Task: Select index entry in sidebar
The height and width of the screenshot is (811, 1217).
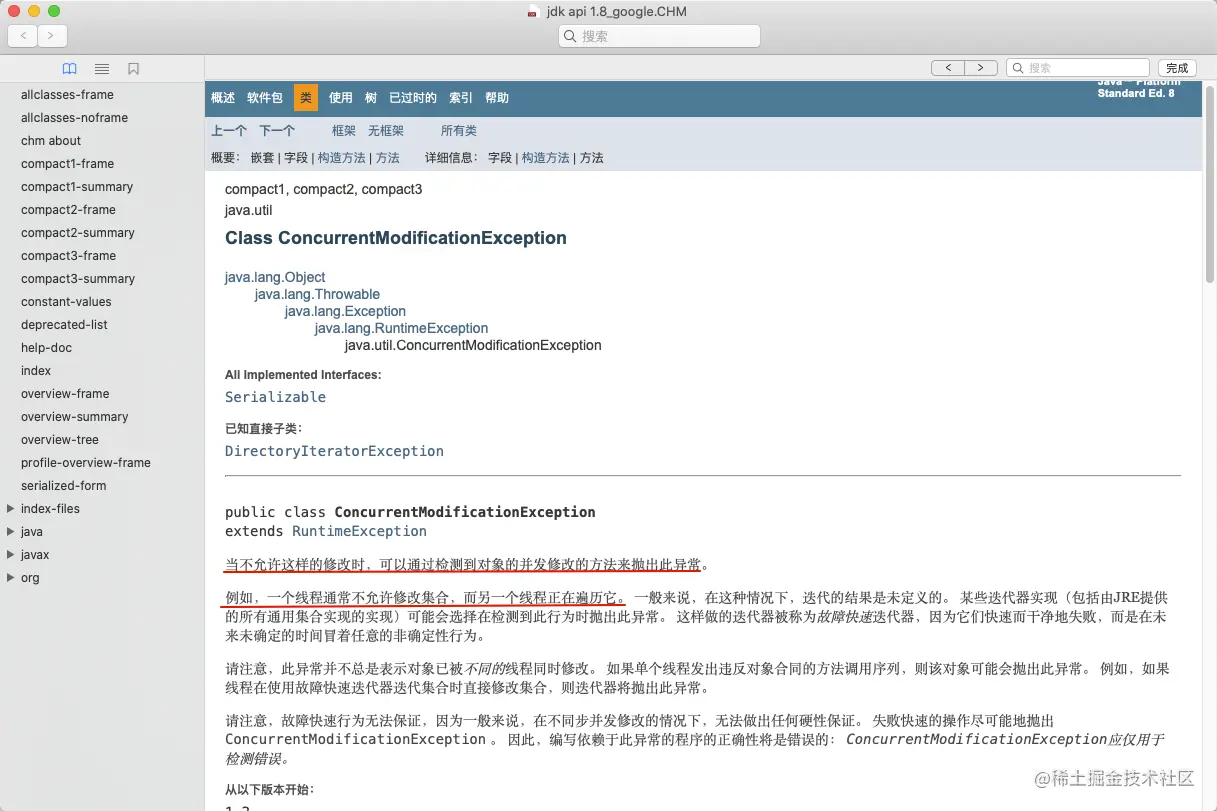Action: click(36, 371)
